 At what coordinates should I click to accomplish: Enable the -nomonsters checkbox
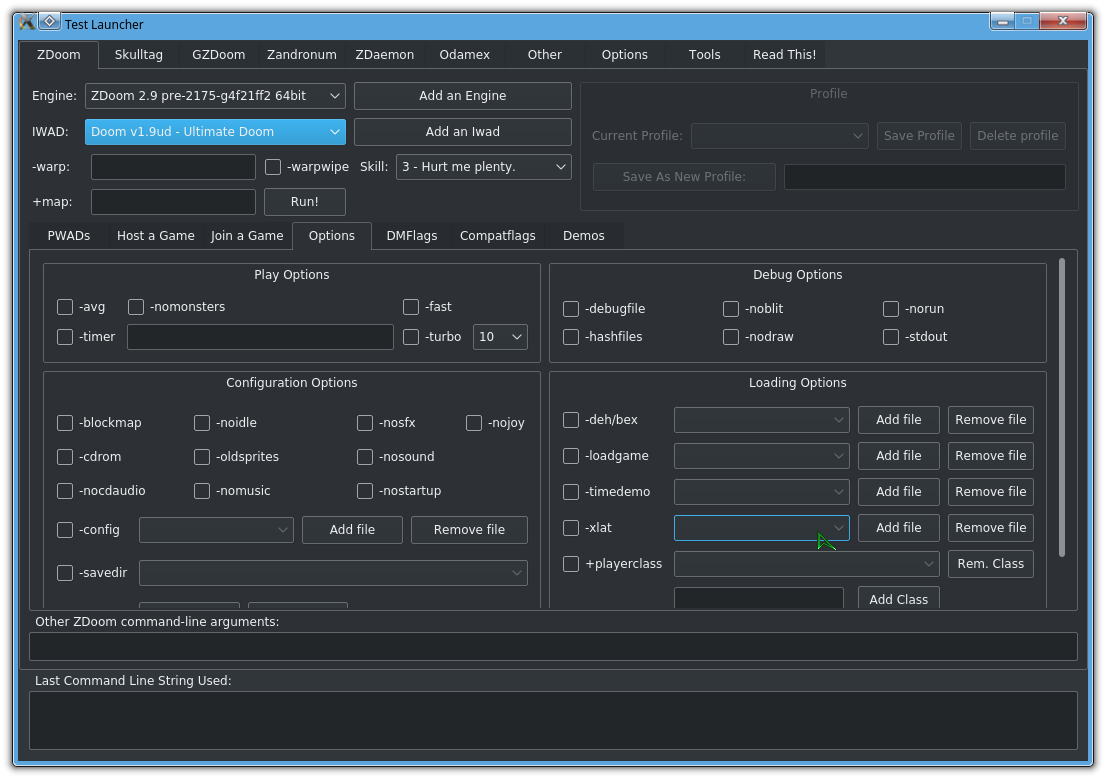point(136,307)
